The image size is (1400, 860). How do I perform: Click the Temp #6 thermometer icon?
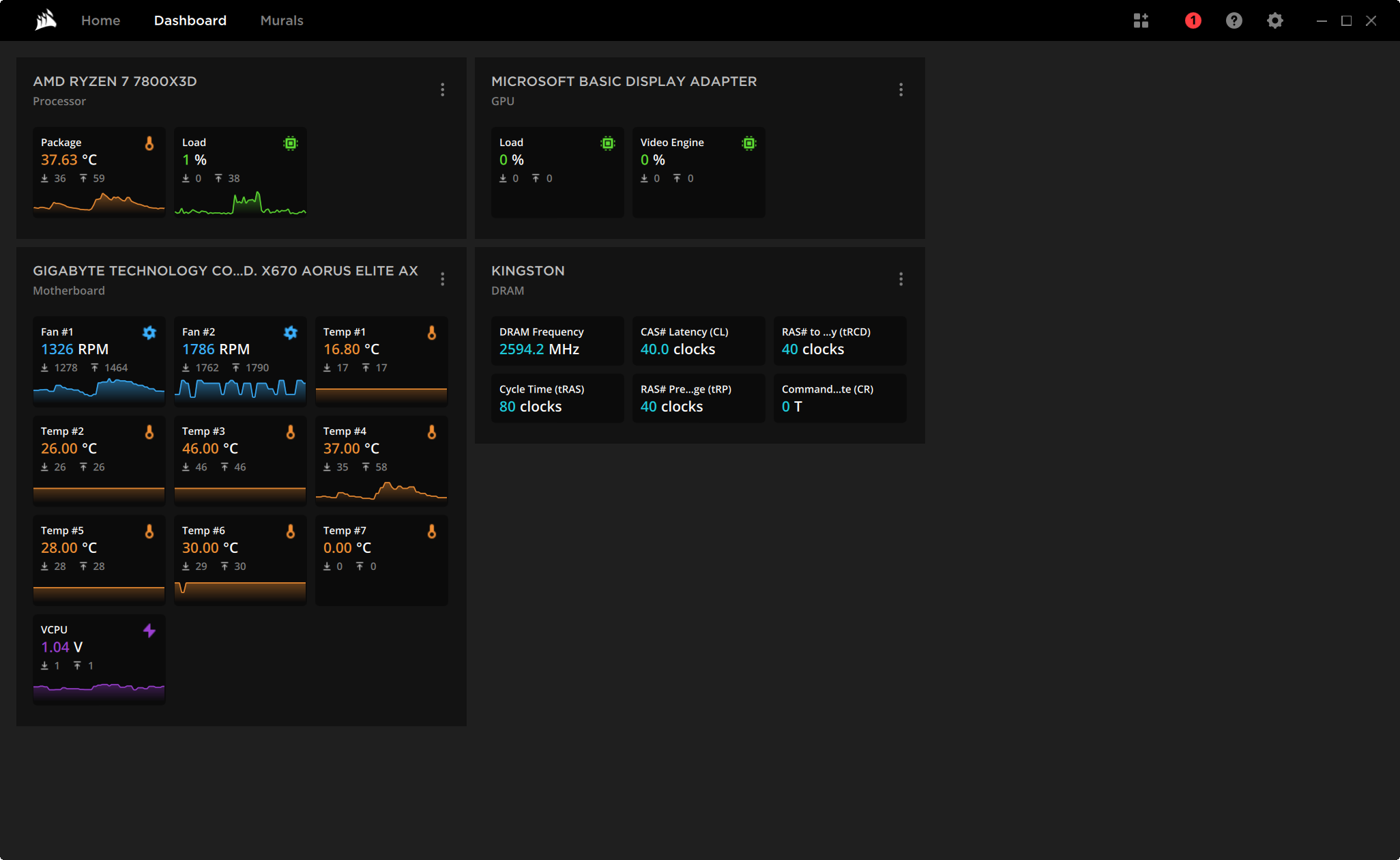click(291, 531)
